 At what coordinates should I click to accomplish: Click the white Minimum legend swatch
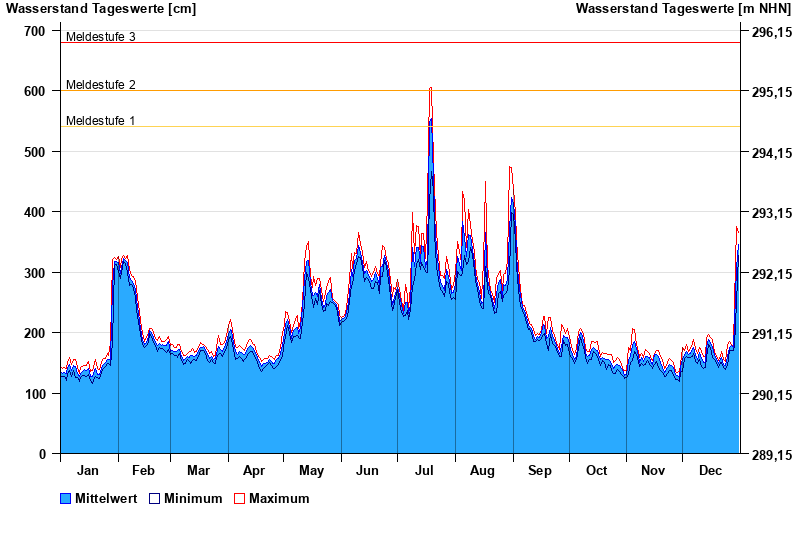155,498
